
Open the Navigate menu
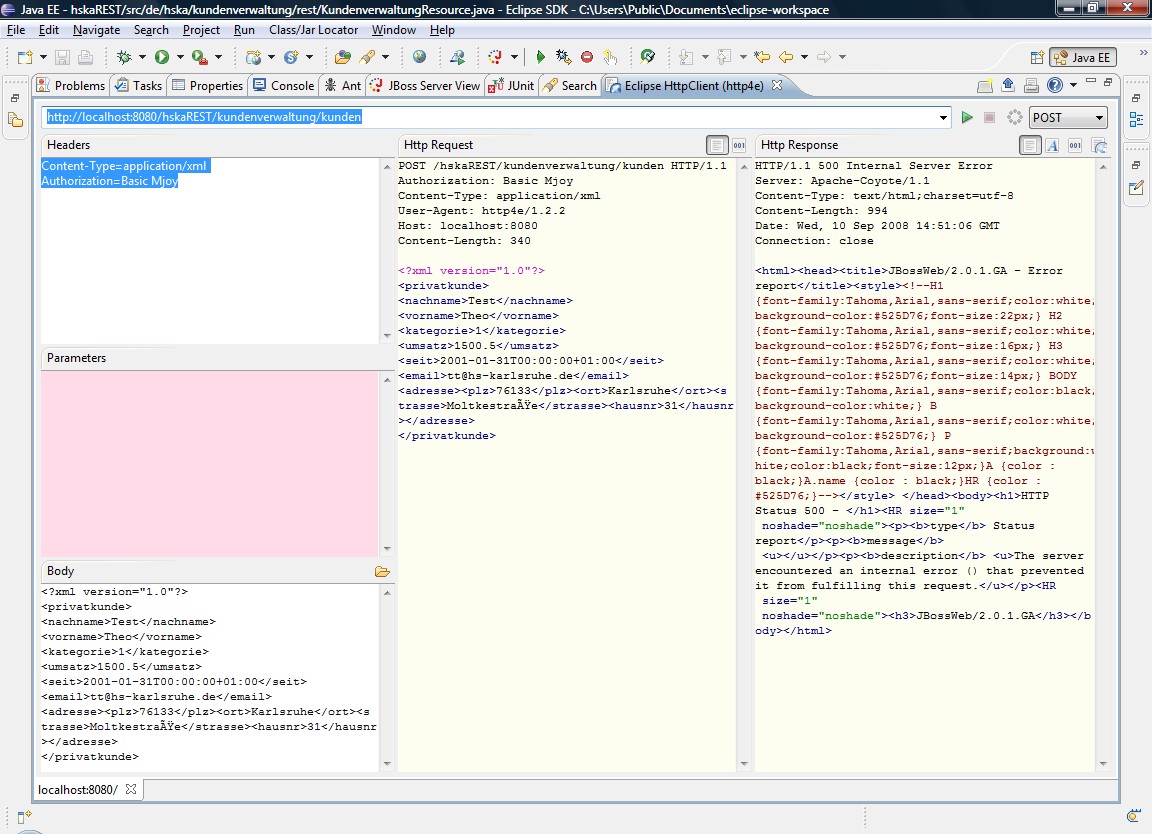(x=96, y=30)
